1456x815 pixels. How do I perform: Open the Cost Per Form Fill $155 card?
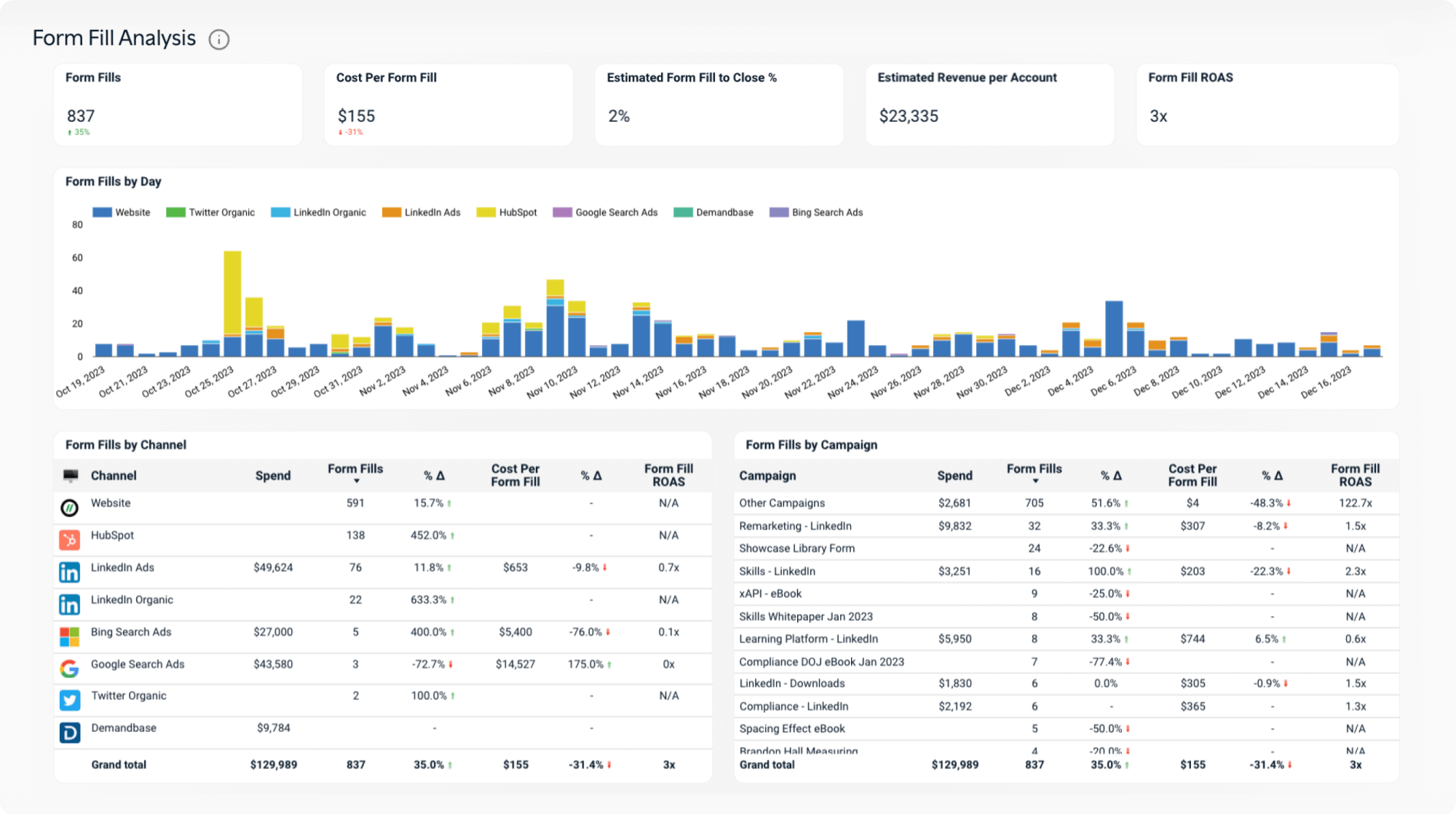448,105
